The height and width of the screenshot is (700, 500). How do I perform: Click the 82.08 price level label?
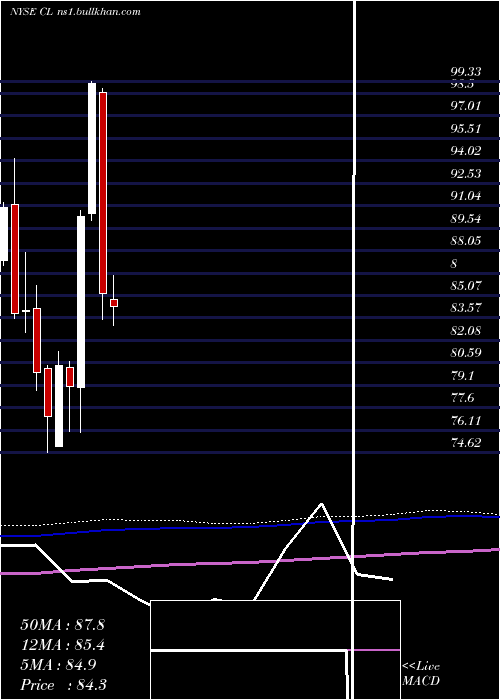coord(466,330)
